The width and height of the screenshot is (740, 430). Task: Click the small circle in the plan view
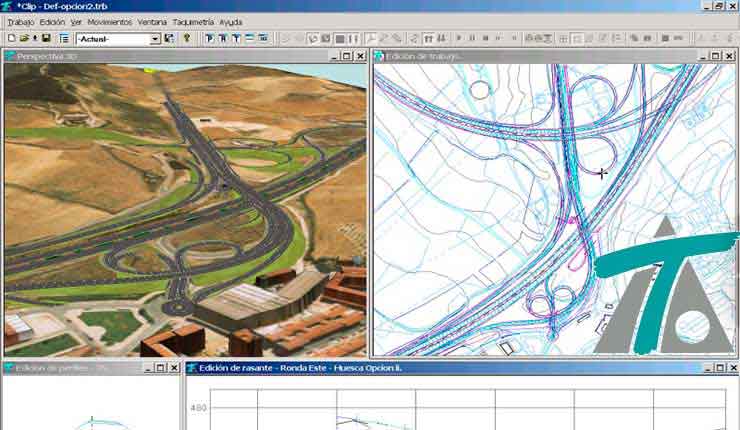[480, 90]
